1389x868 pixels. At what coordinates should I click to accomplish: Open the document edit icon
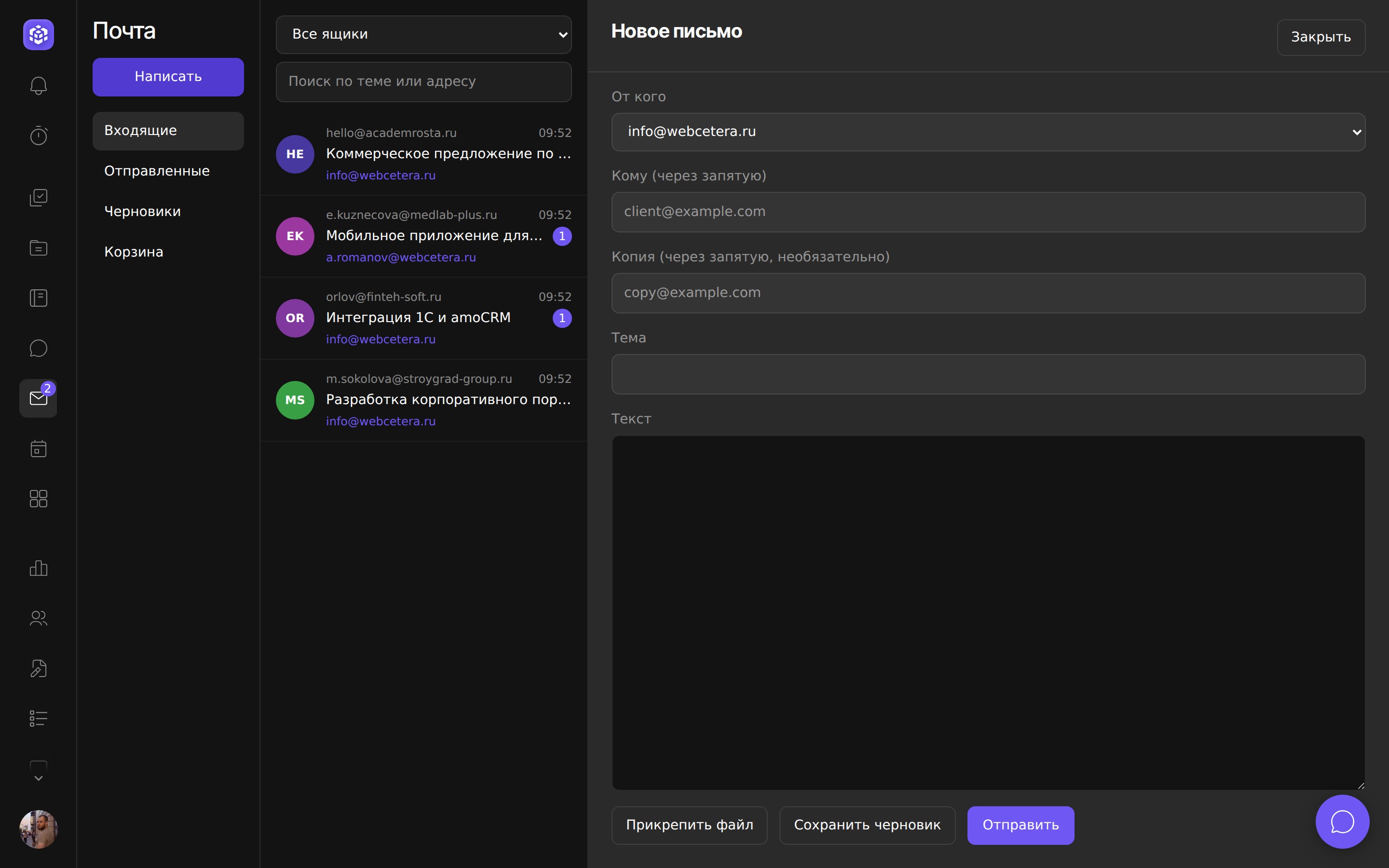click(x=39, y=668)
